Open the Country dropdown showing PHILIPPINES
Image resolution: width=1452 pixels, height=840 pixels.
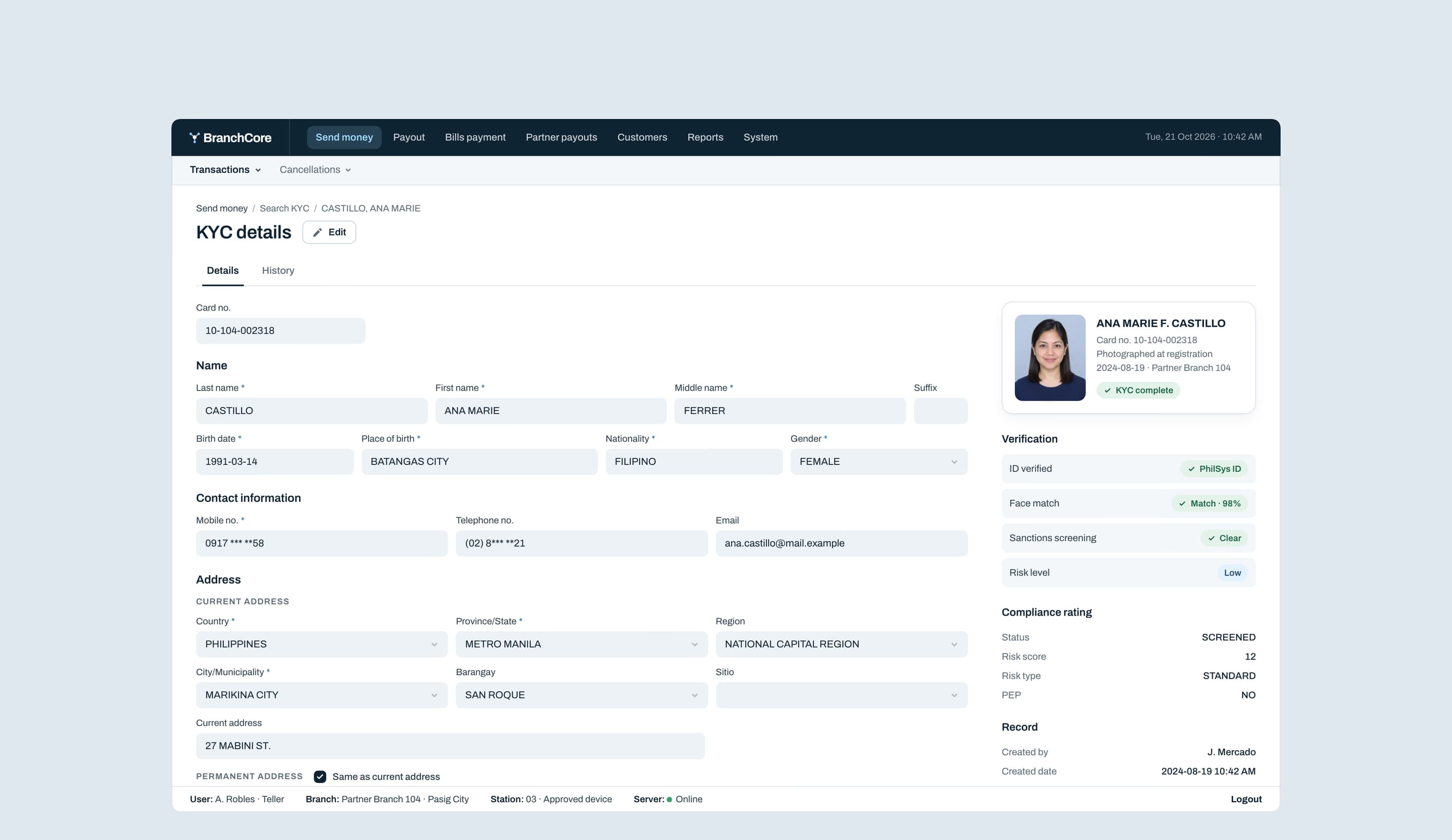pyautogui.click(x=322, y=644)
